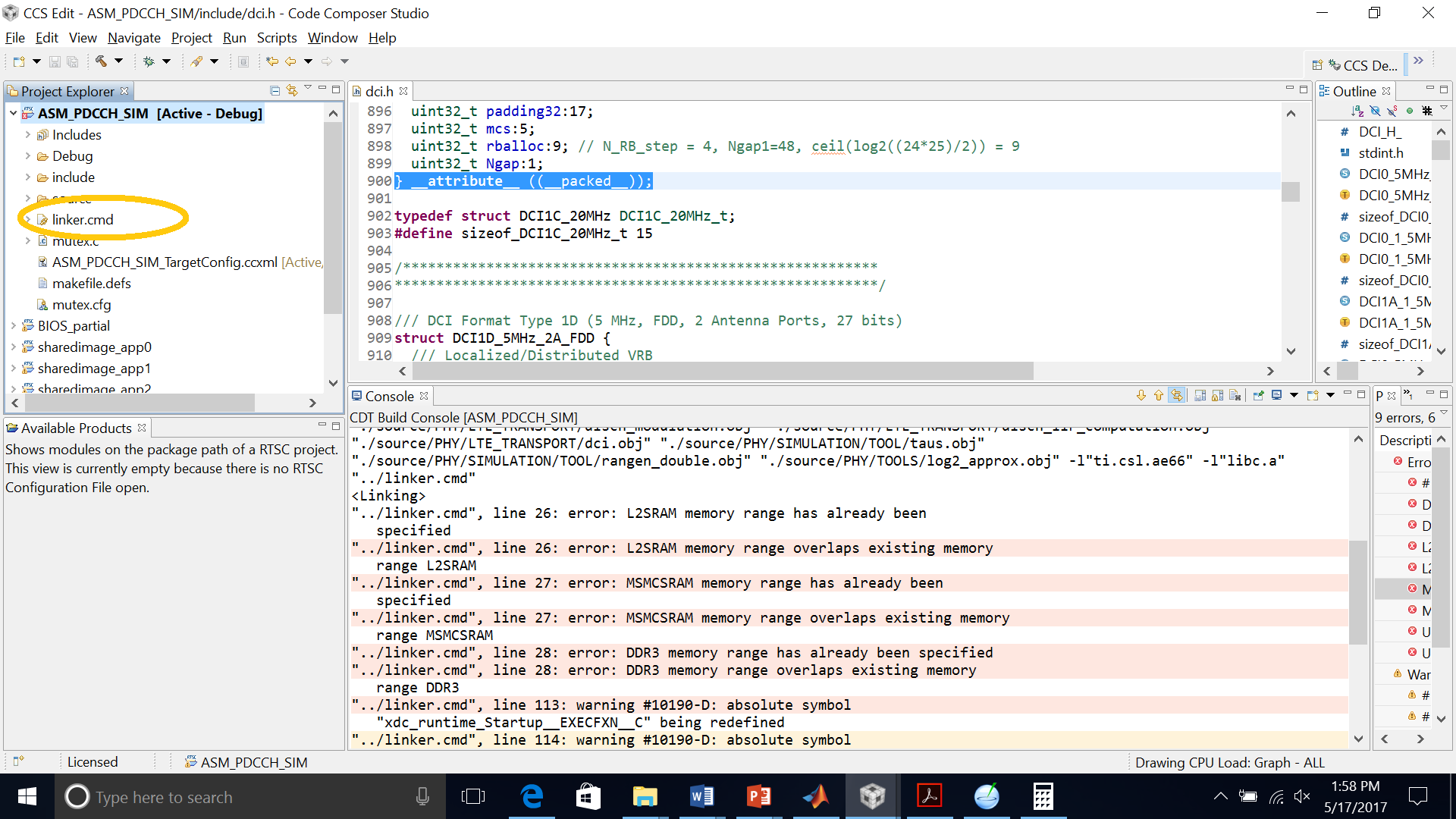Toggle the hash filter in Outline
Viewport: 1456px width, 819px height.
click(x=1427, y=111)
